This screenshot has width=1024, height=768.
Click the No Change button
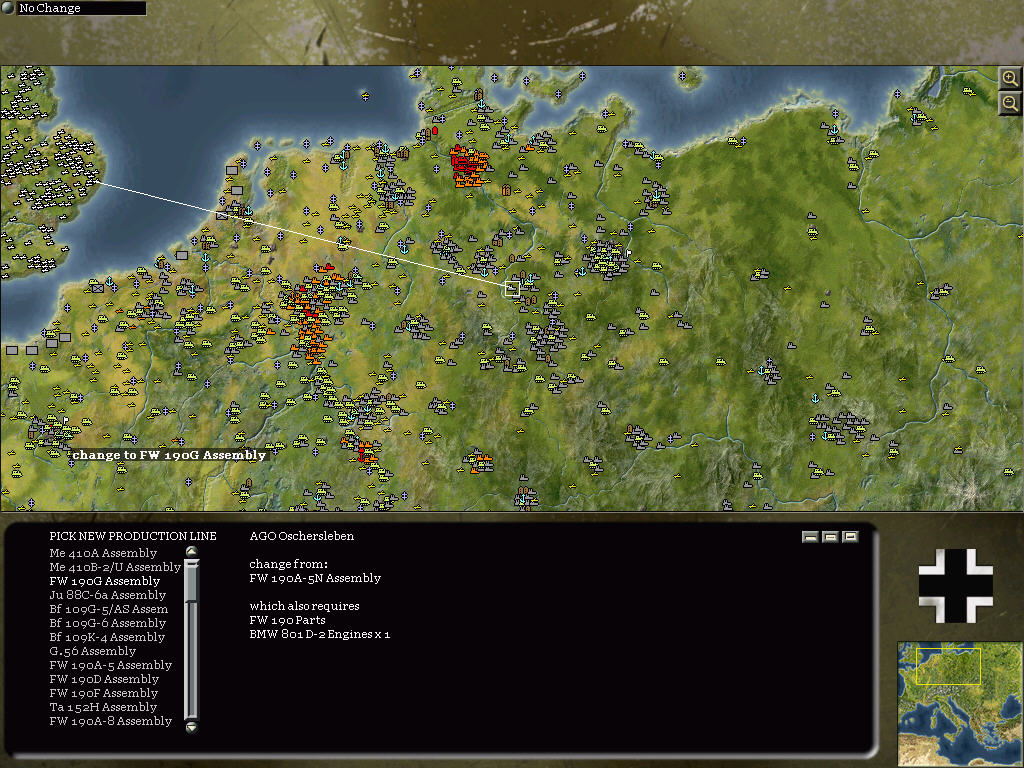pyautogui.click(x=81, y=8)
